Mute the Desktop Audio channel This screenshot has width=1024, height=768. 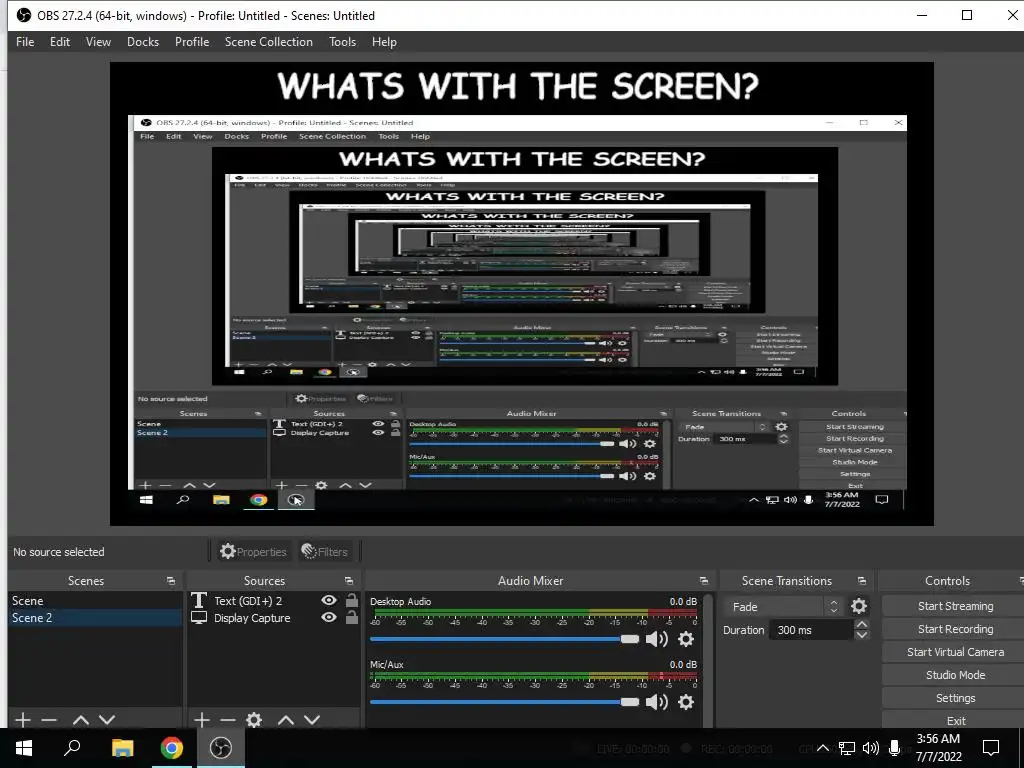coord(656,639)
